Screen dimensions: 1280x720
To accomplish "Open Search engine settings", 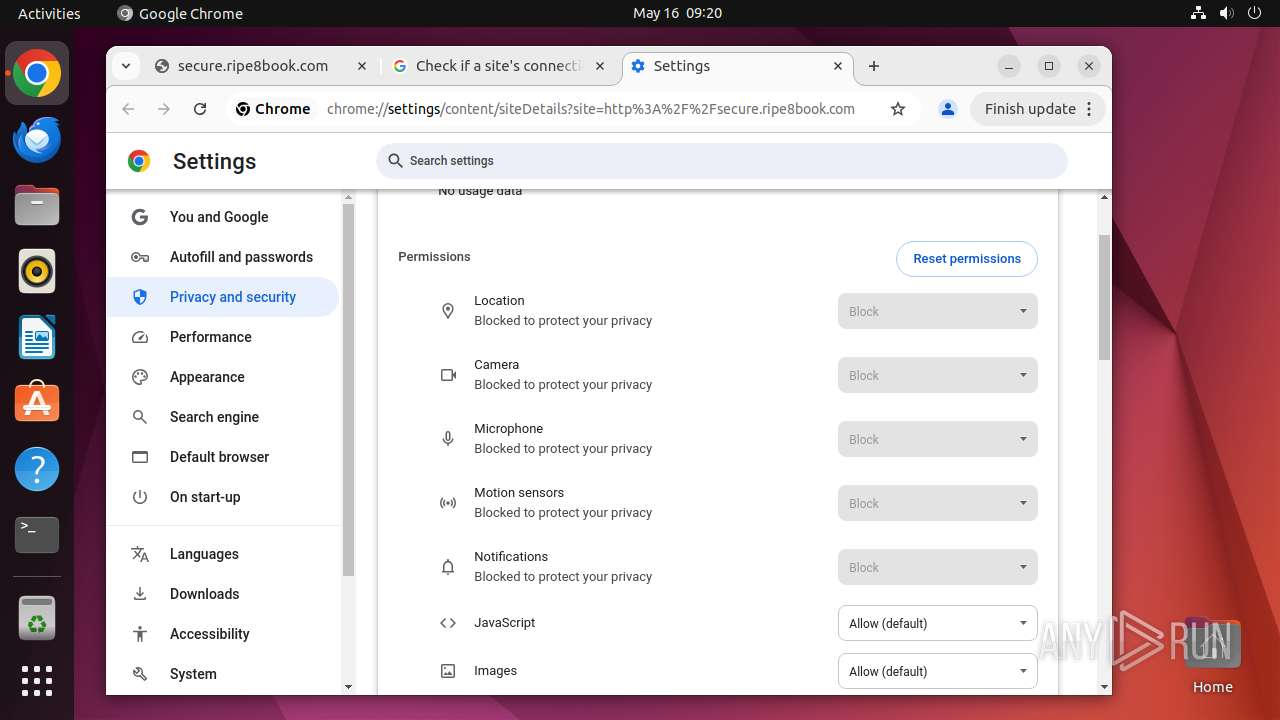I will [x=222, y=417].
